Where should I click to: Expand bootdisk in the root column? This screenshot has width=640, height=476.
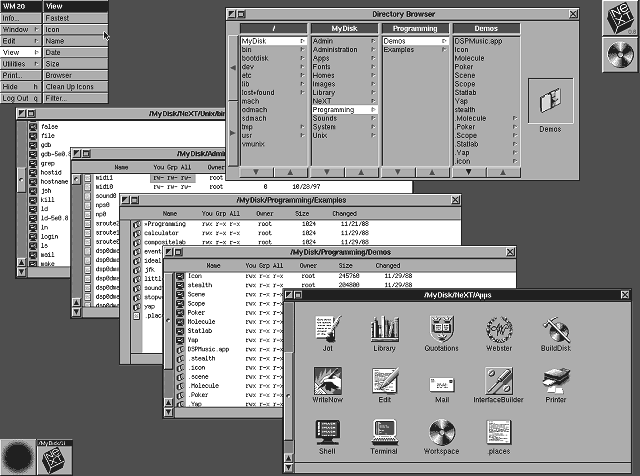point(302,58)
